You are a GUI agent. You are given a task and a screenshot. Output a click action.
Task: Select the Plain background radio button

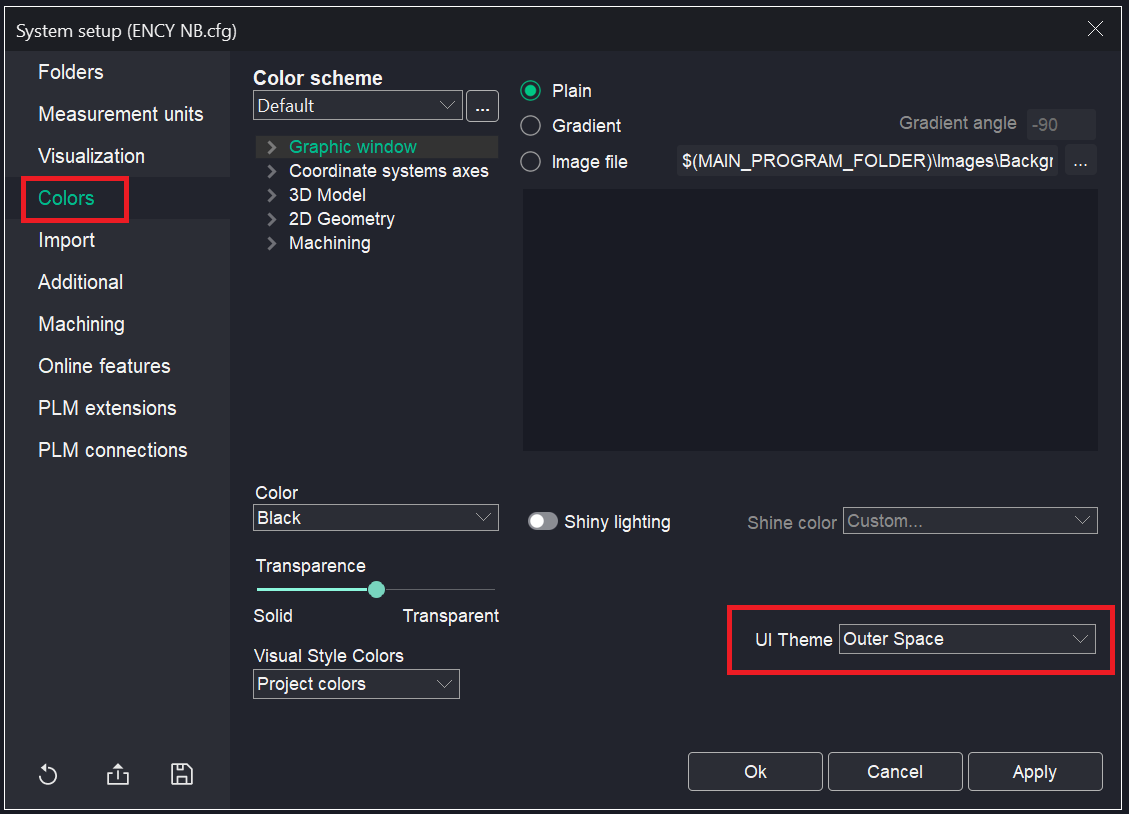point(531,91)
